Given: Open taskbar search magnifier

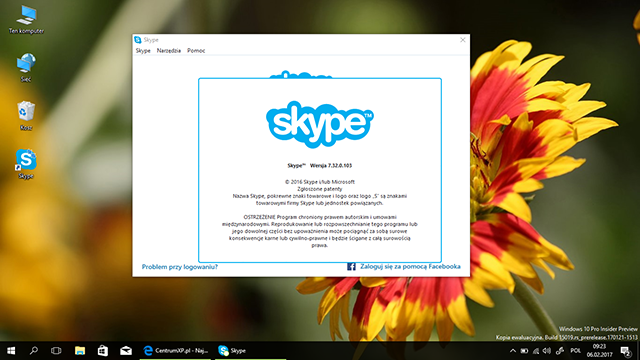Looking at the screenshot, I should (34, 351).
